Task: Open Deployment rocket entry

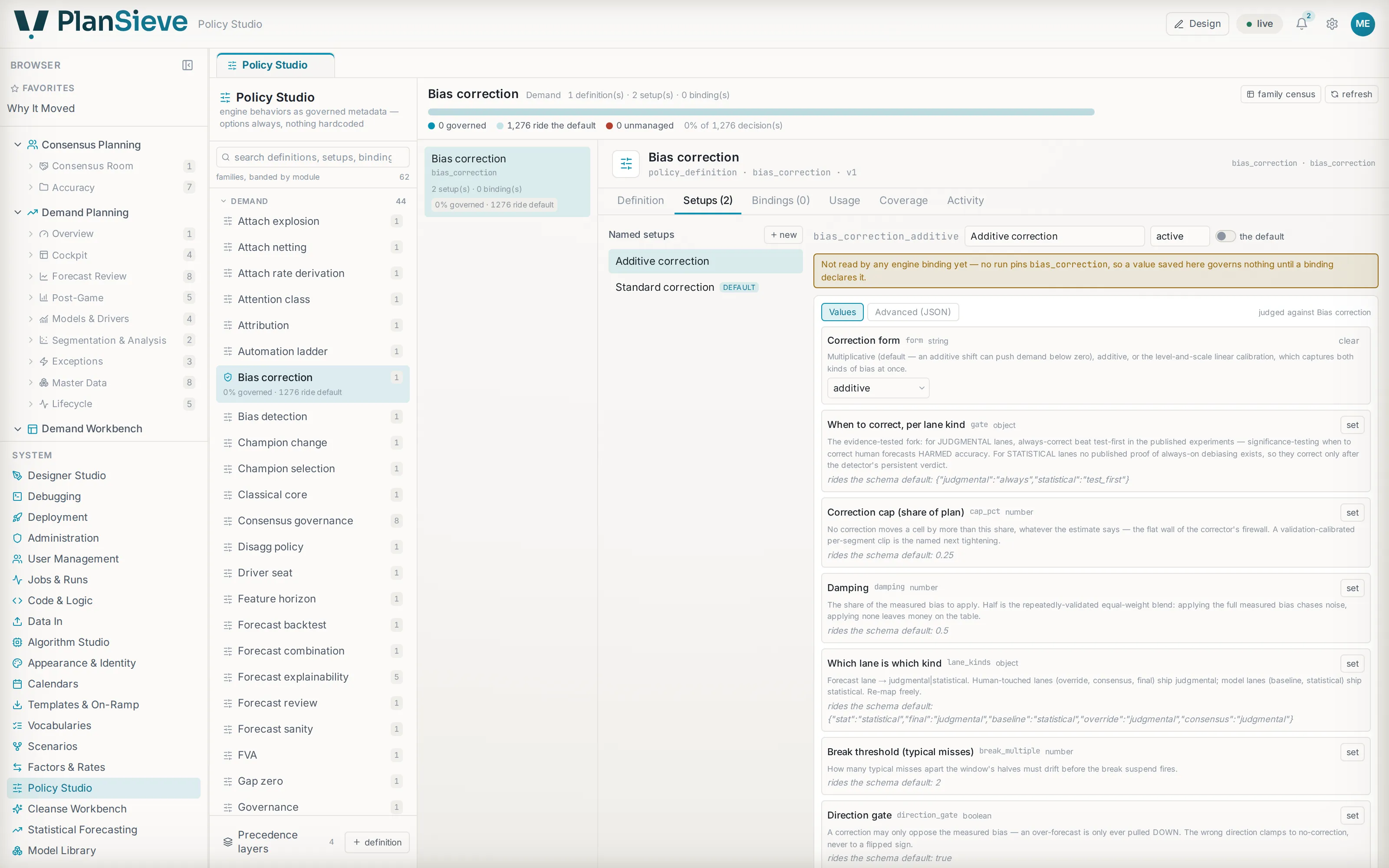Action: point(57,516)
